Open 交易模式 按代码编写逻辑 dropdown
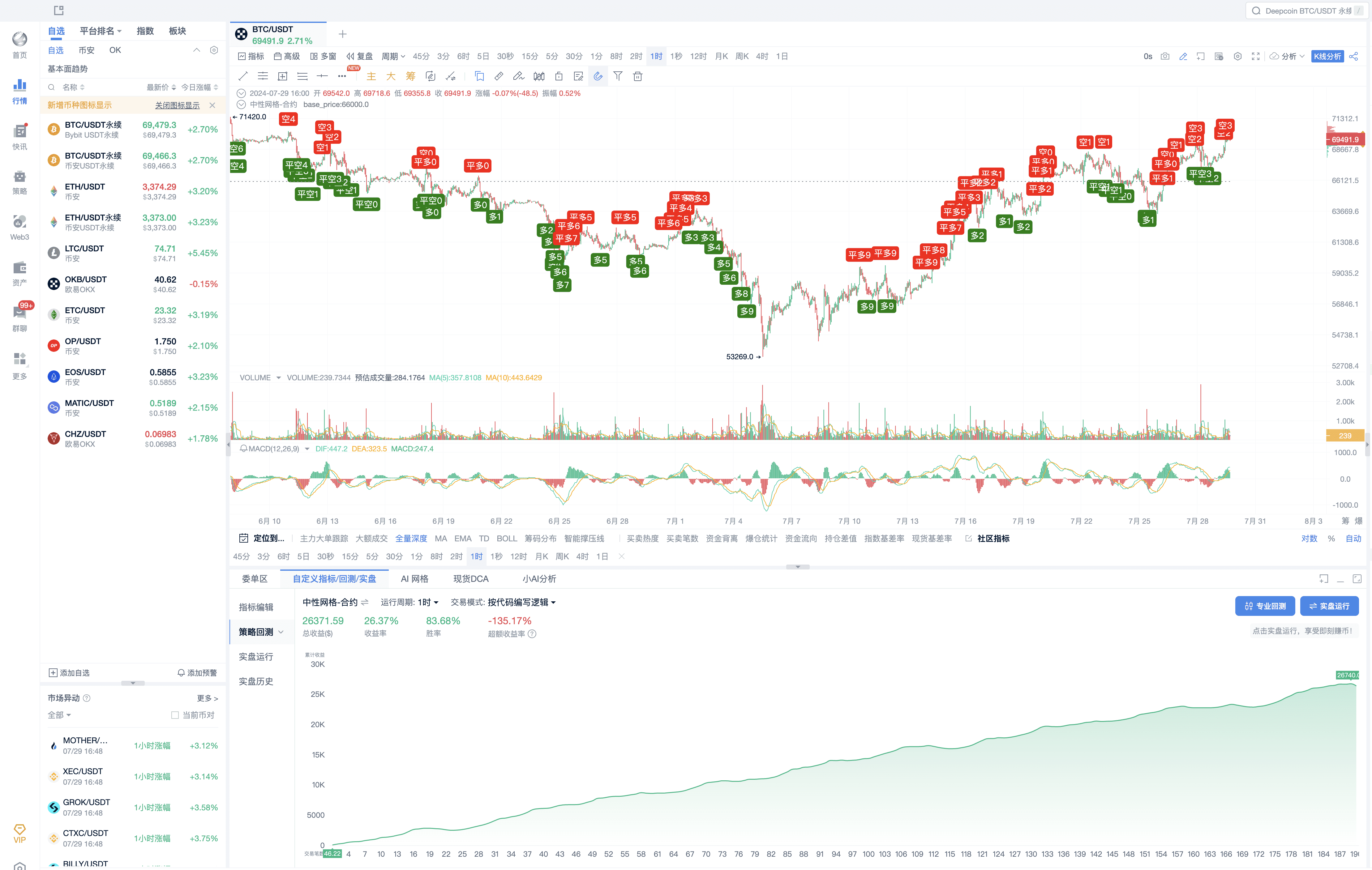 [x=521, y=603]
